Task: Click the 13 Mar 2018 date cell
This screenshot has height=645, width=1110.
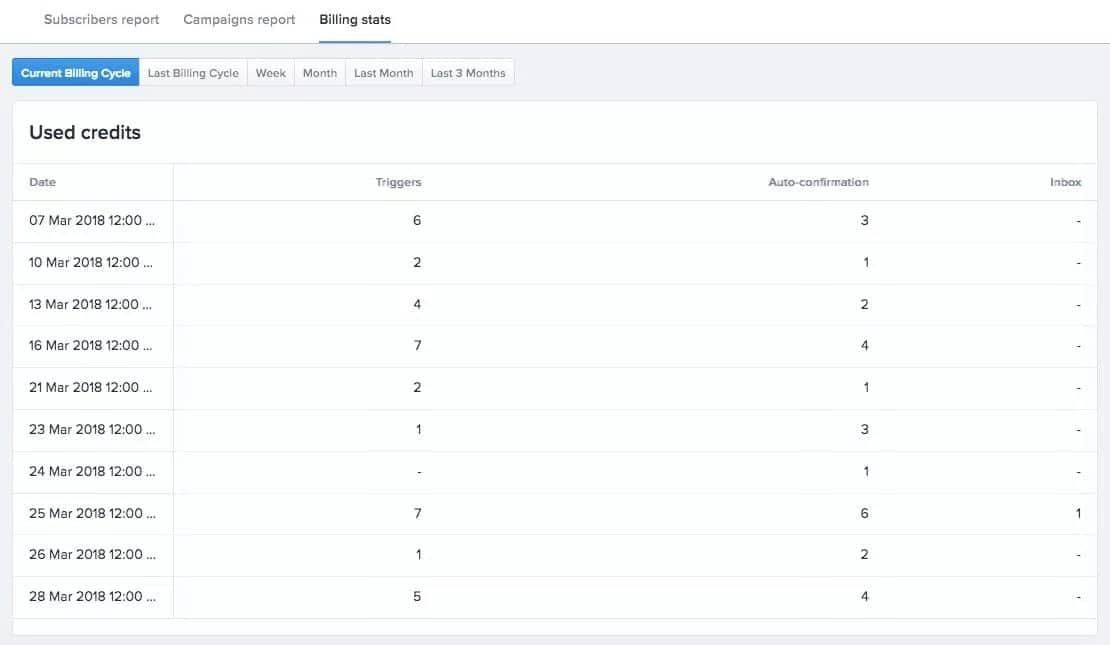Action: click(92, 304)
